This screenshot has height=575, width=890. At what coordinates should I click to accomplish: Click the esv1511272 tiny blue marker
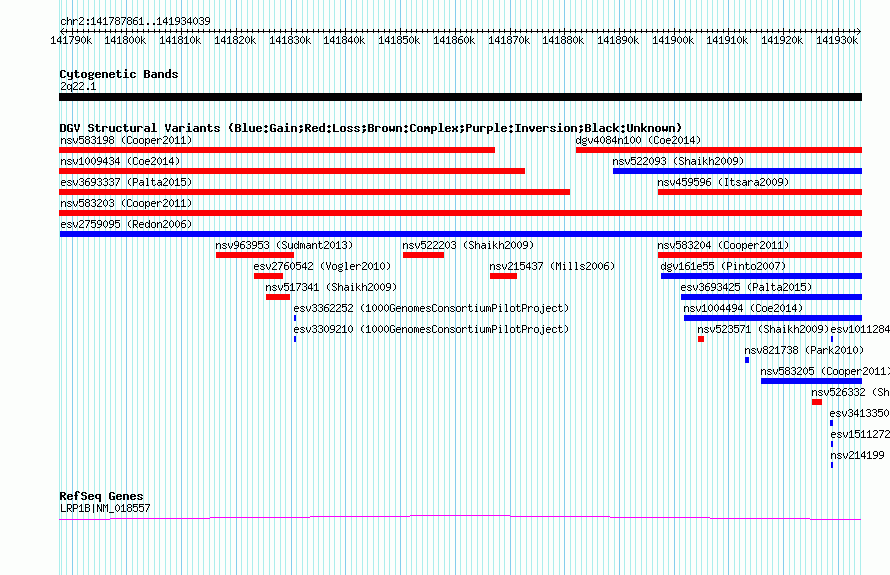click(832, 444)
